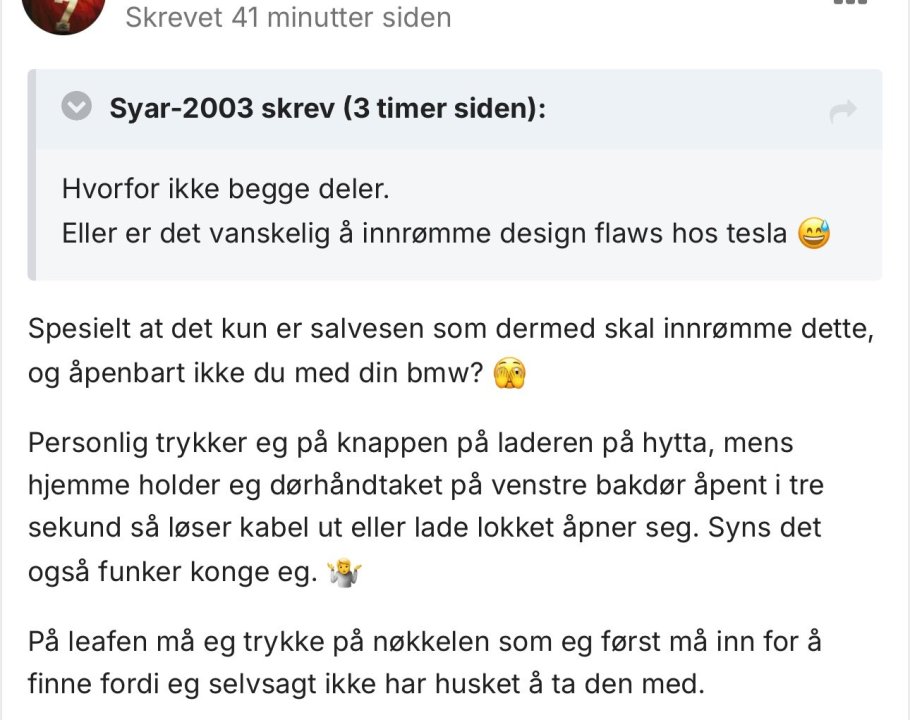The height and width of the screenshot is (720, 910).
Task: Click the share arrow in quote header
Action: 844,111
